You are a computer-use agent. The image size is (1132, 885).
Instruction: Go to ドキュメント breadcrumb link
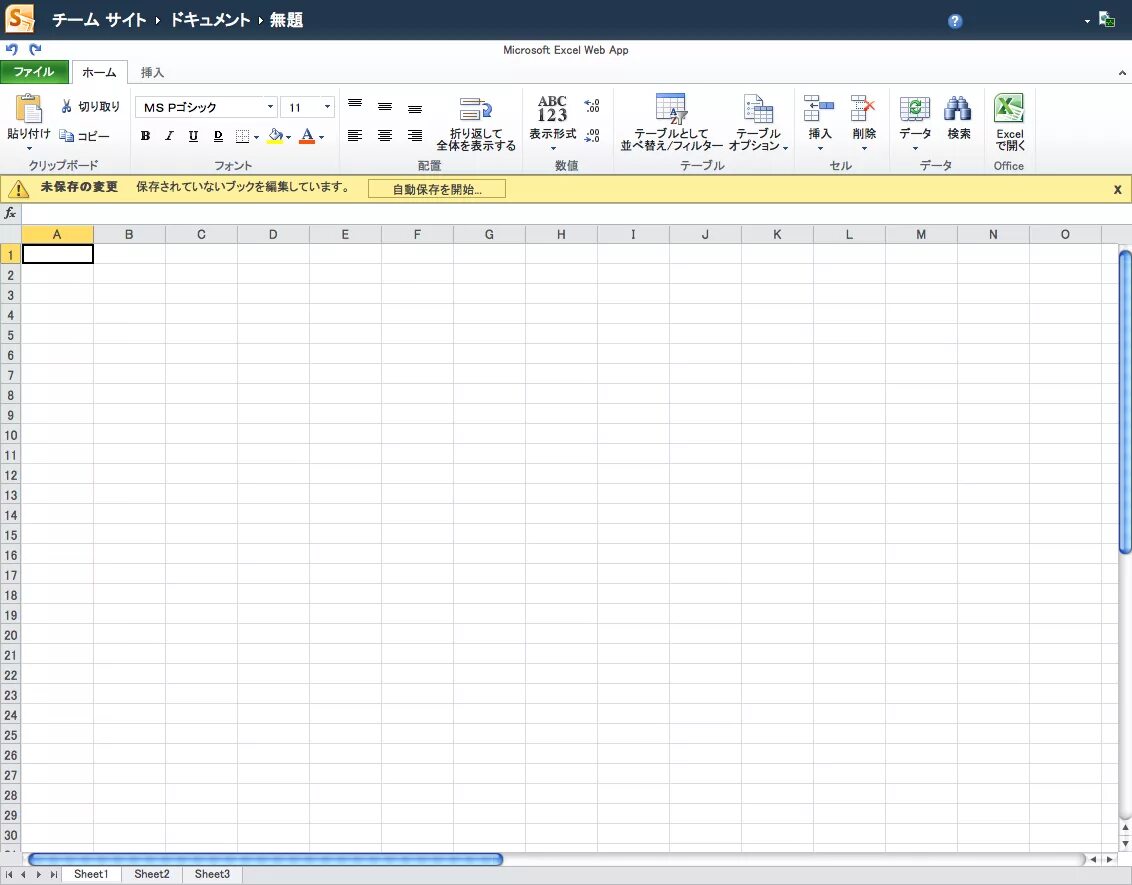(x=209, y=19)
